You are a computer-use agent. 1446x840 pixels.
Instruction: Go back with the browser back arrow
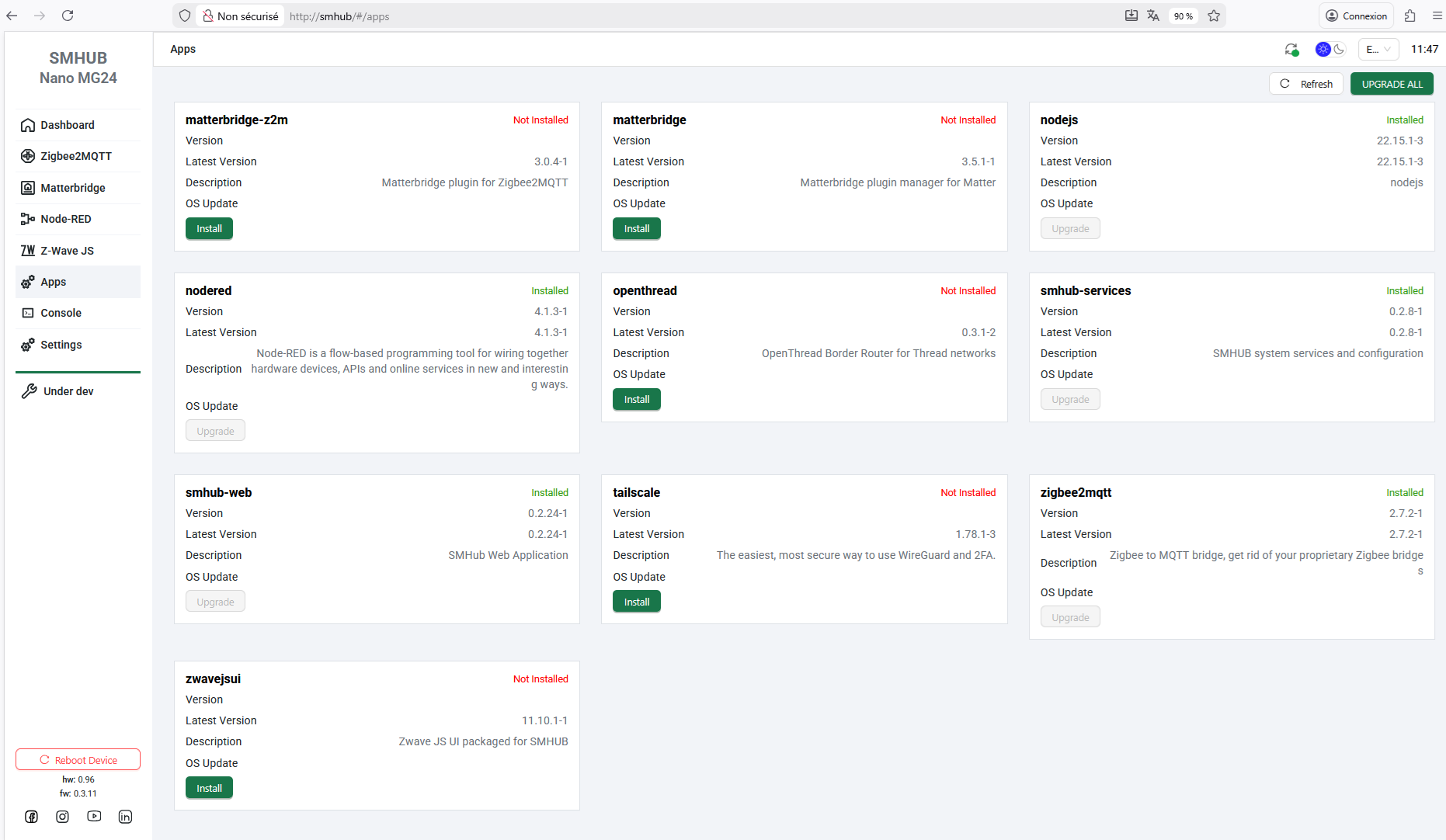click(x=12, y=16)
